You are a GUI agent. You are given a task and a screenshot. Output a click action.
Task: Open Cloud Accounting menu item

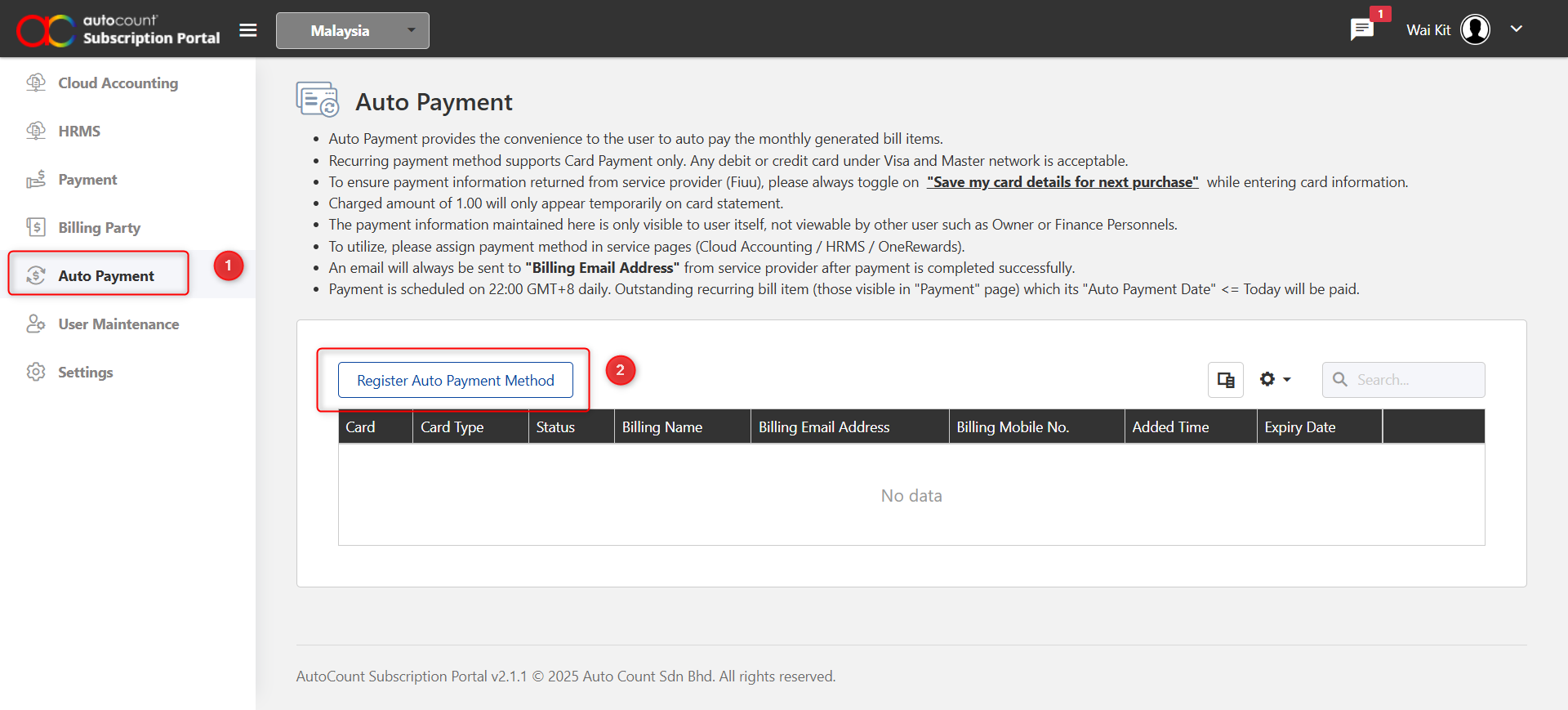pos(118,83)
